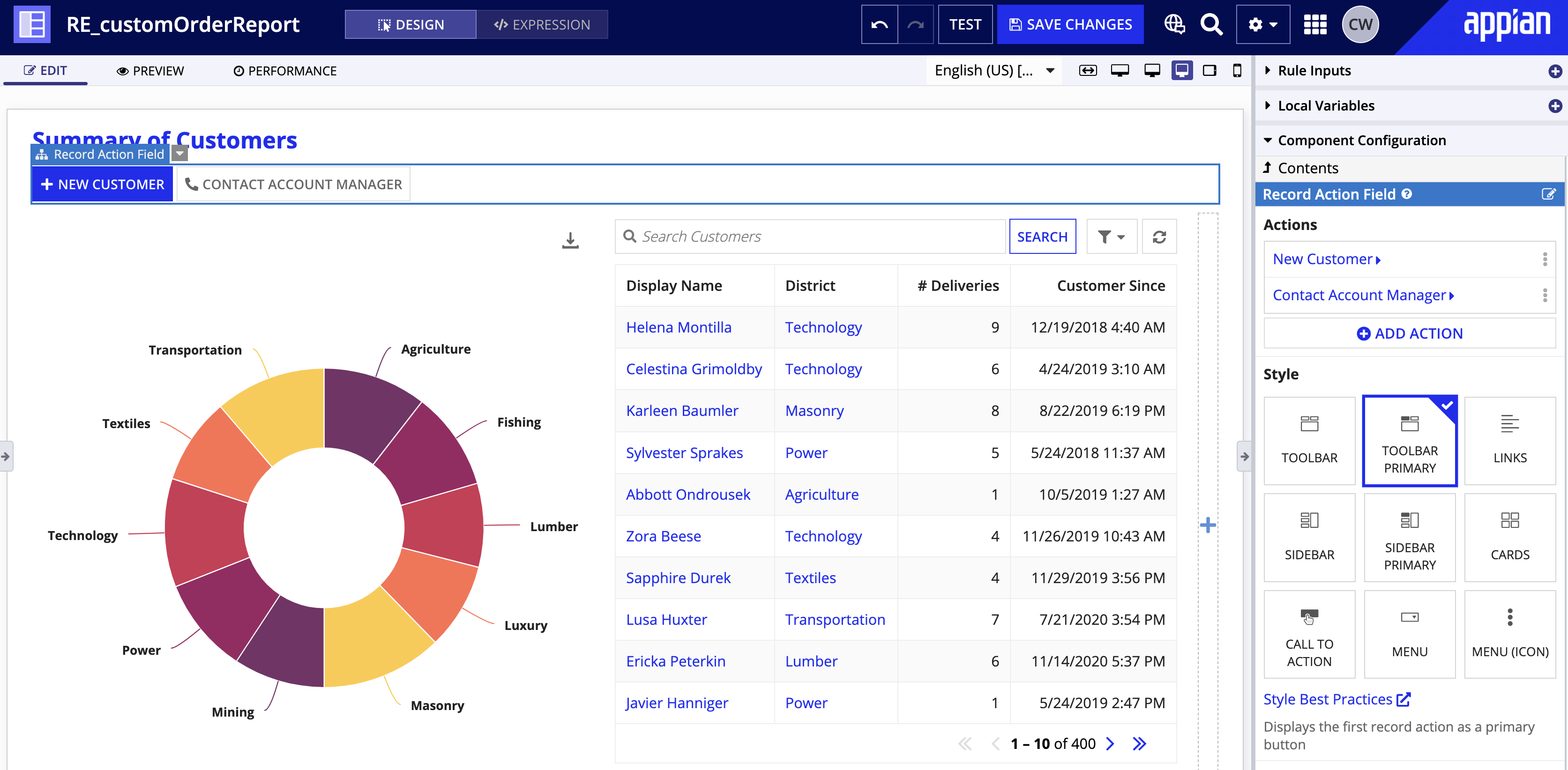This screenshot has width=1568, height=770.
Task: Click the redo arrow button
Action: 916,24
